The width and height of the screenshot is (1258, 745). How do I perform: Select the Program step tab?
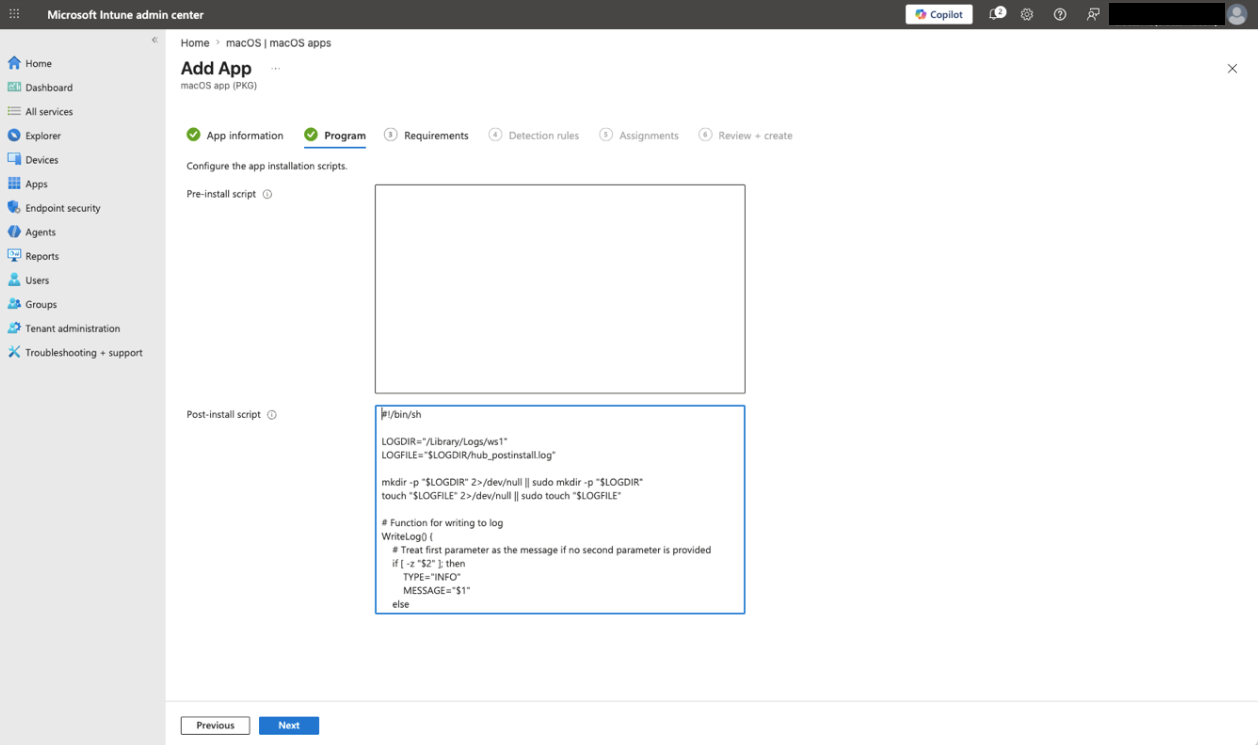[335, 135]
